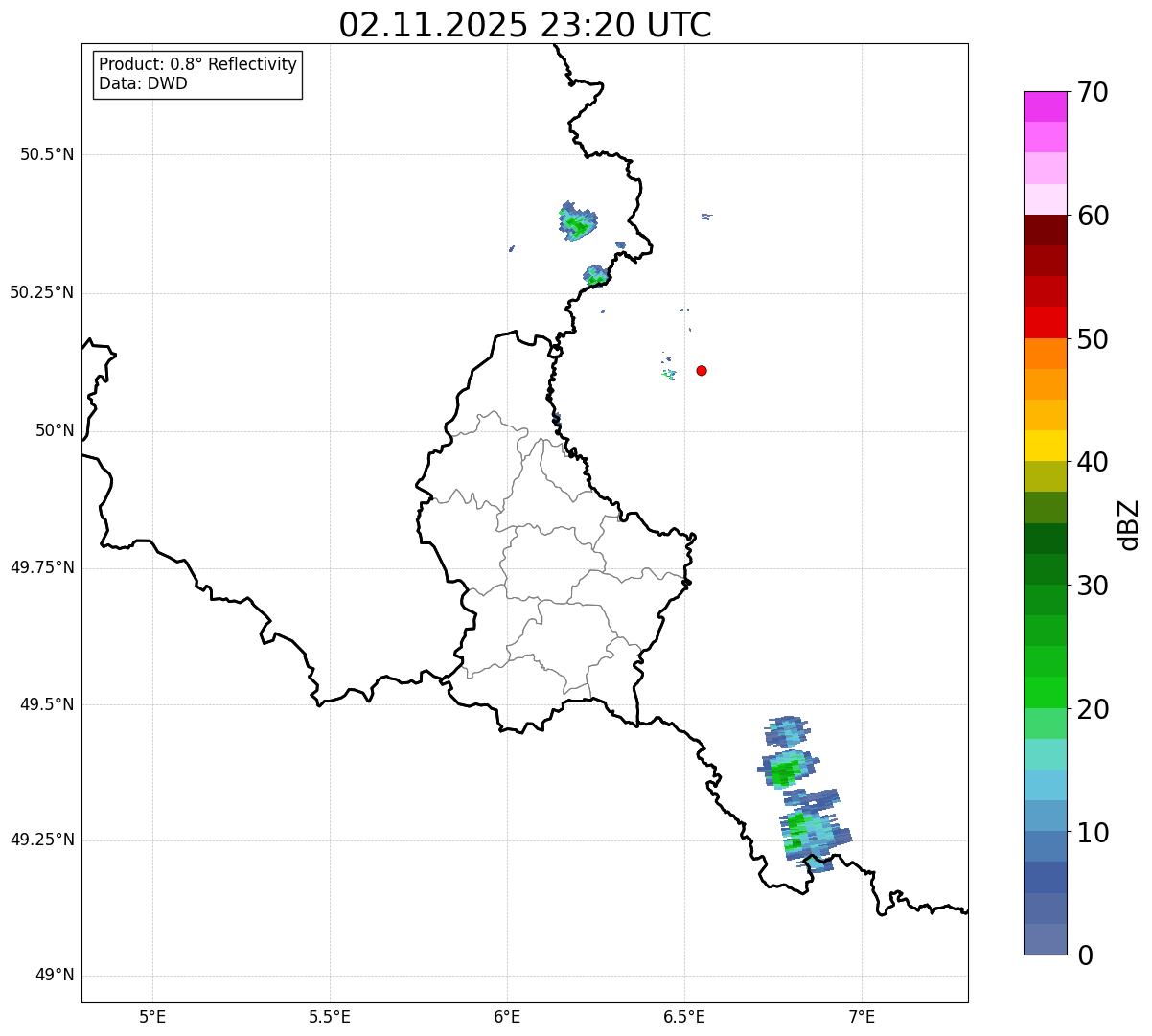
Task: Click the 5°E longitude axis label
Action: [x=152, y=1016]
